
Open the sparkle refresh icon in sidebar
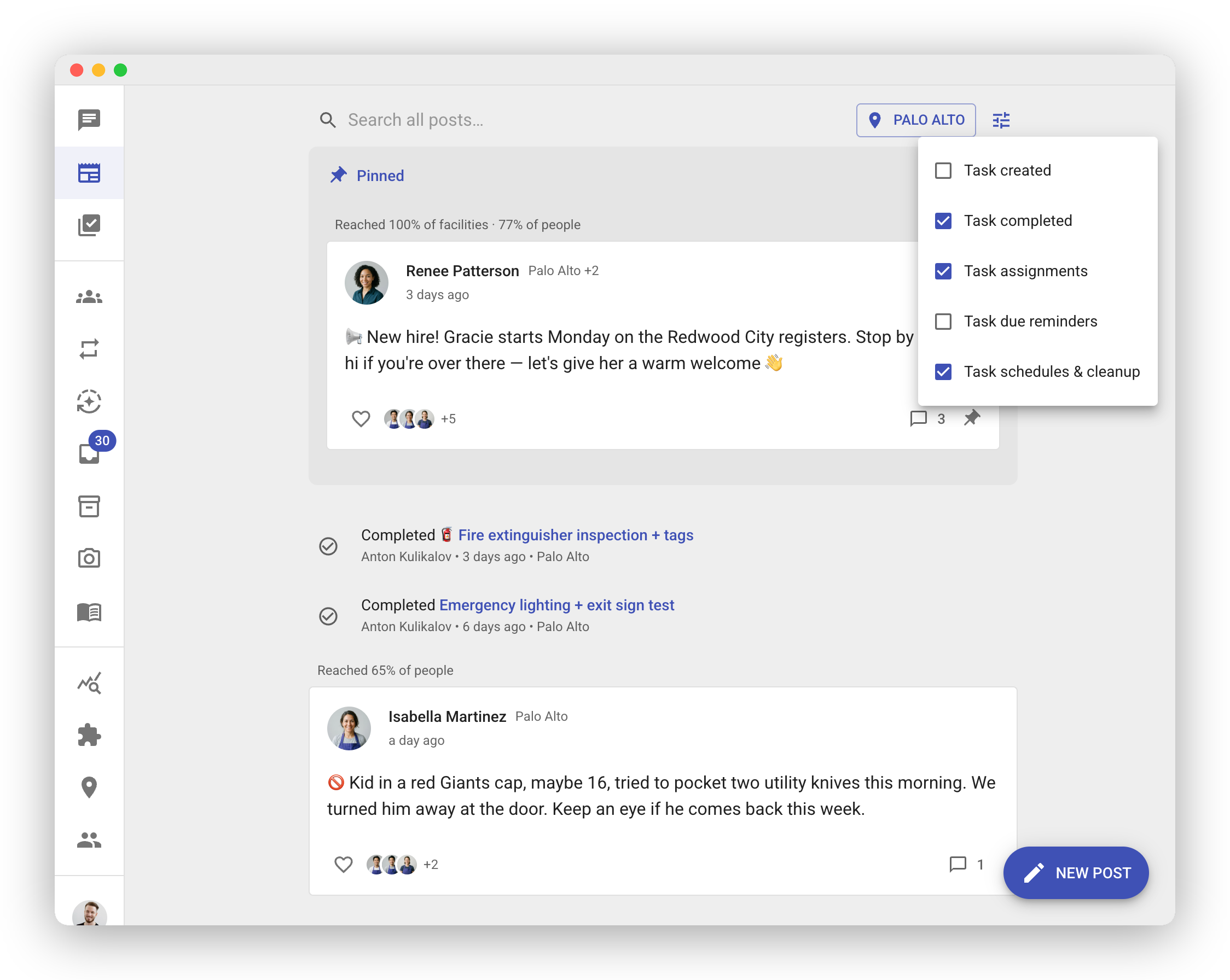tap(89, 401)
